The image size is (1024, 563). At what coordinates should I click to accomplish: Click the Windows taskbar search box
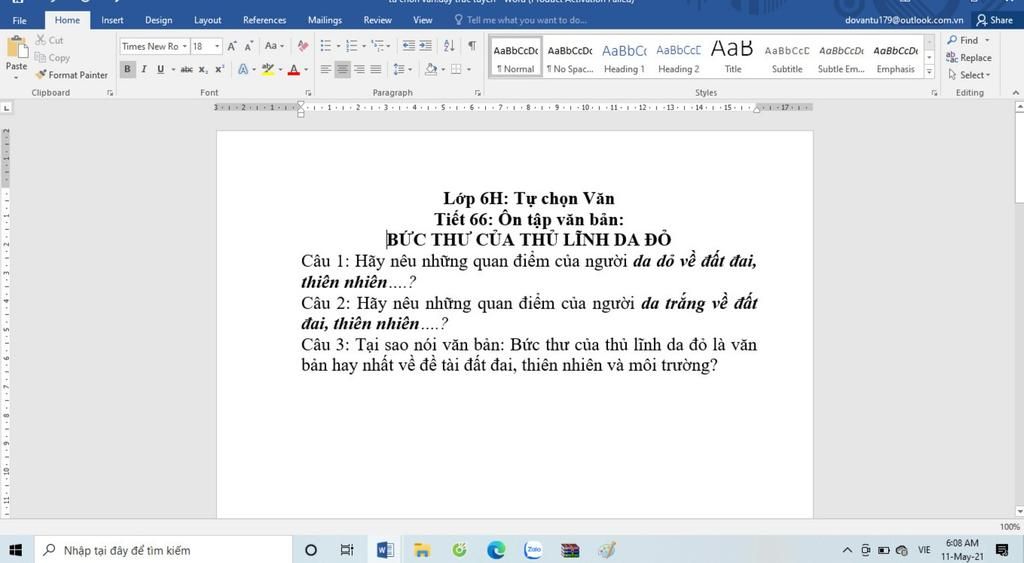click(163, 550)
